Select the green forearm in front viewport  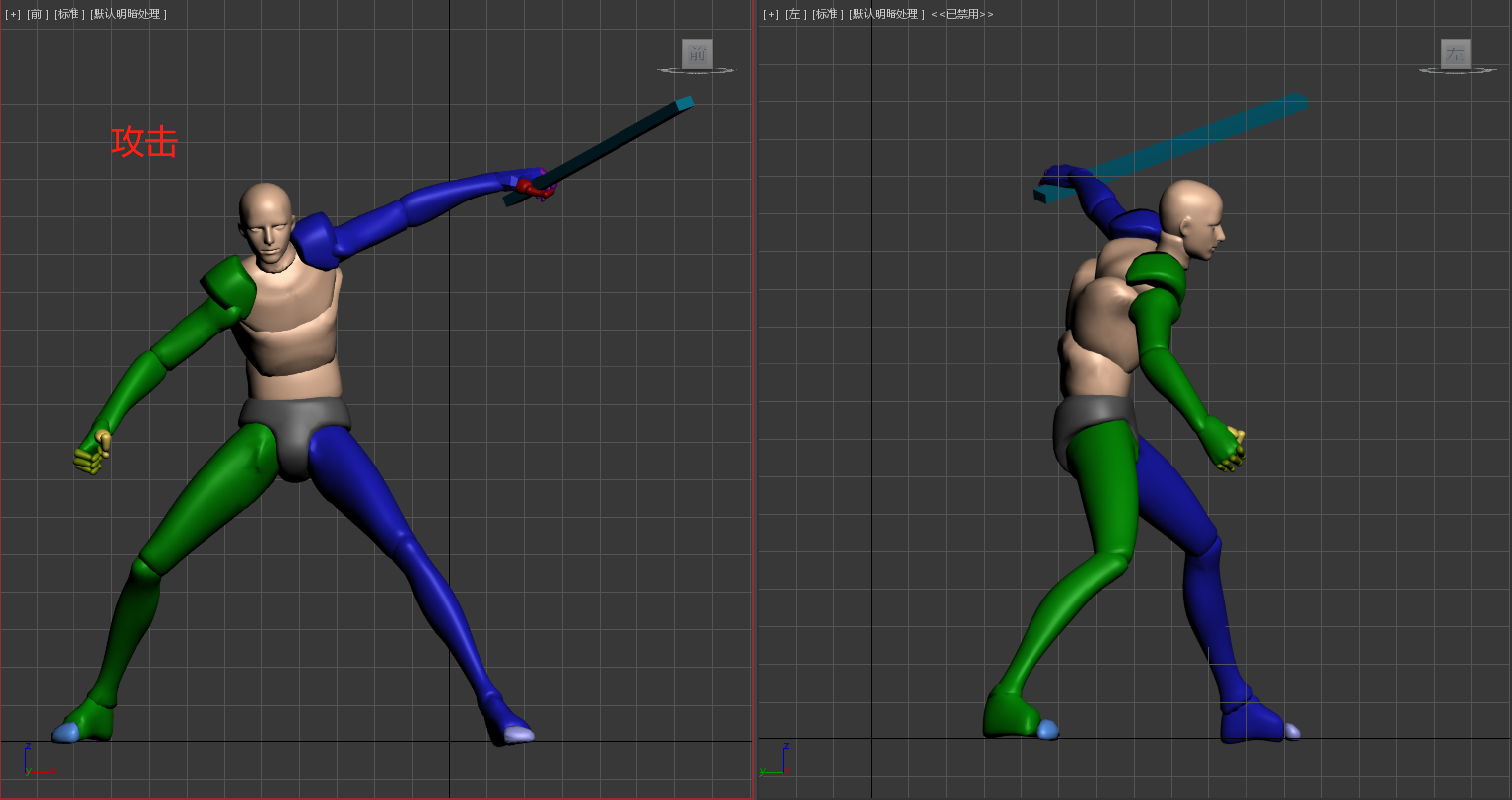(134, 392)
